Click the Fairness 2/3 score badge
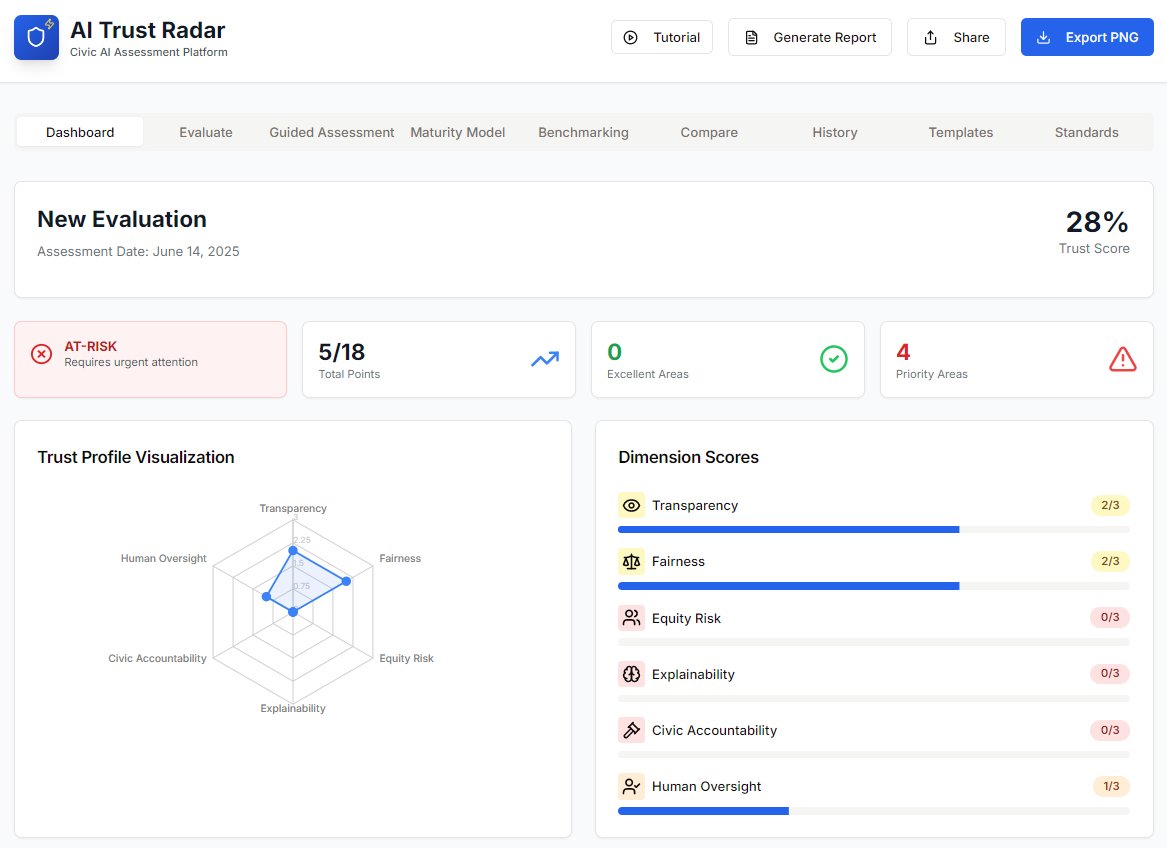Screen dimensions: 1167x848 [x=1110, y=561]
